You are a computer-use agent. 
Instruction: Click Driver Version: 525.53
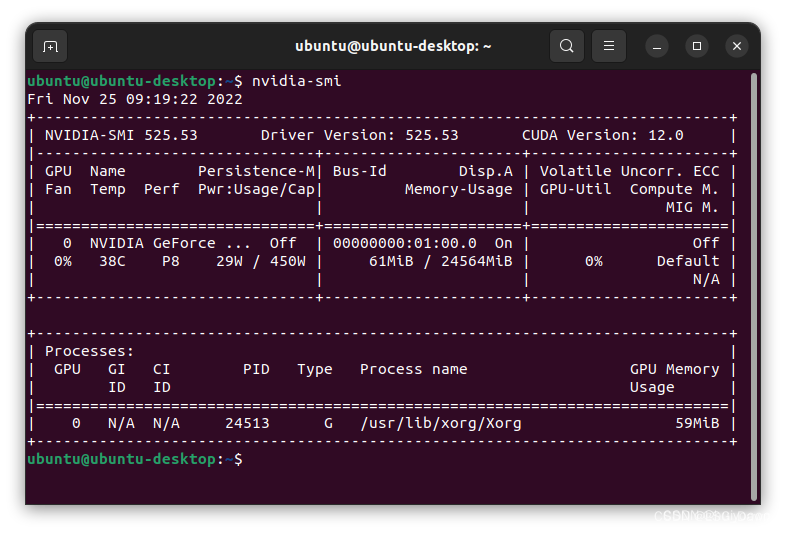359,135
